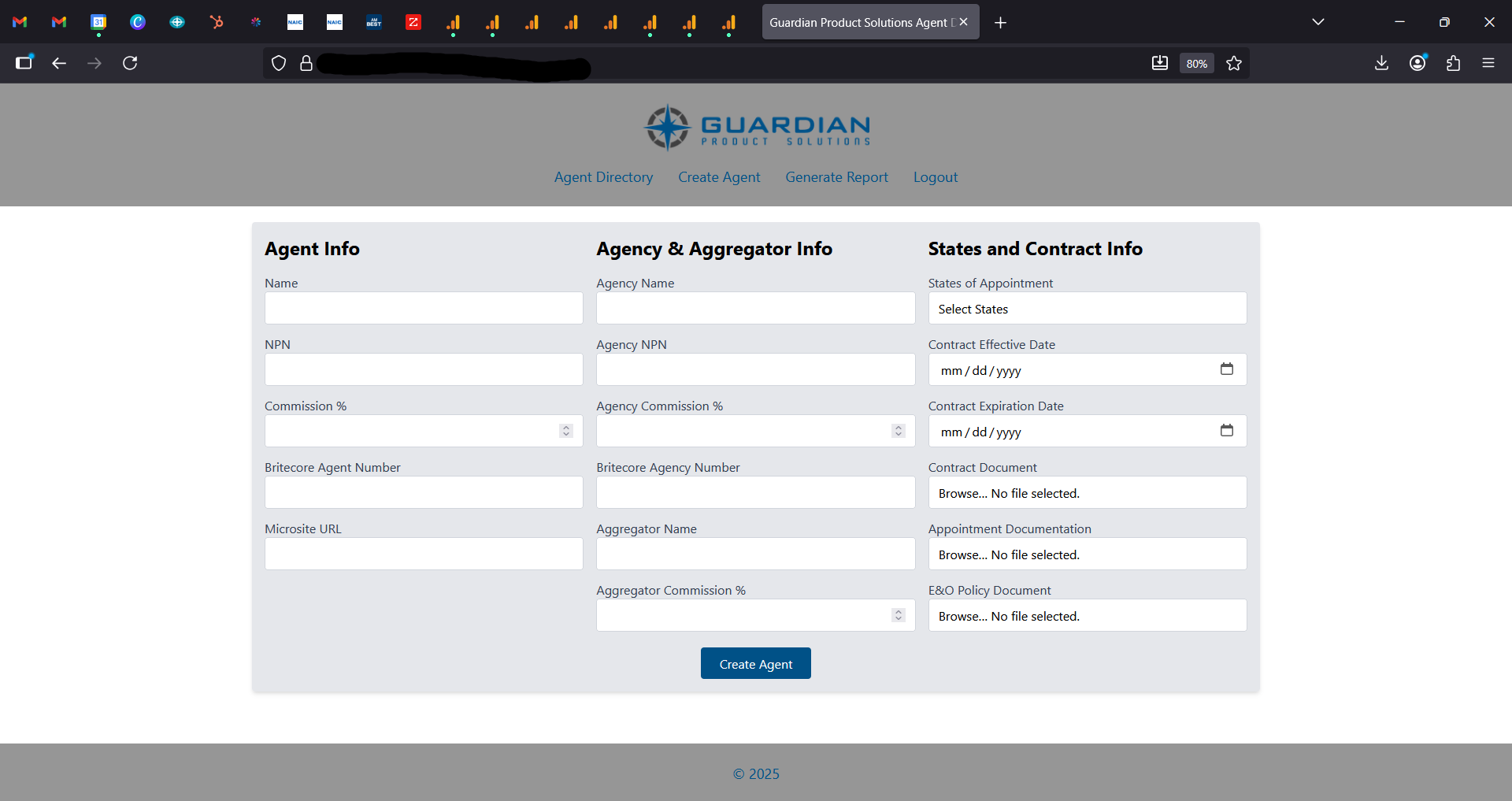Image resolution: width=1512 pixels, height=801 pixels.
Task: Open the Google Calendar bookmark
Action: point(98,21)
